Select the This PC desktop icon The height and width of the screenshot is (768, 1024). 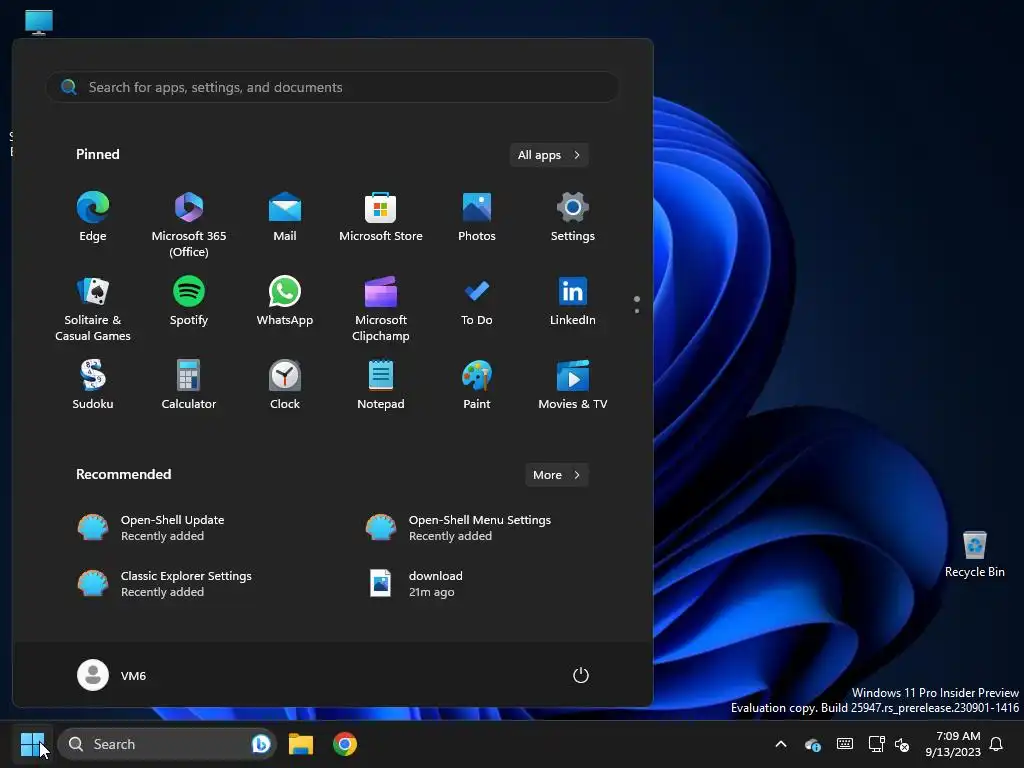coord(39,22)
